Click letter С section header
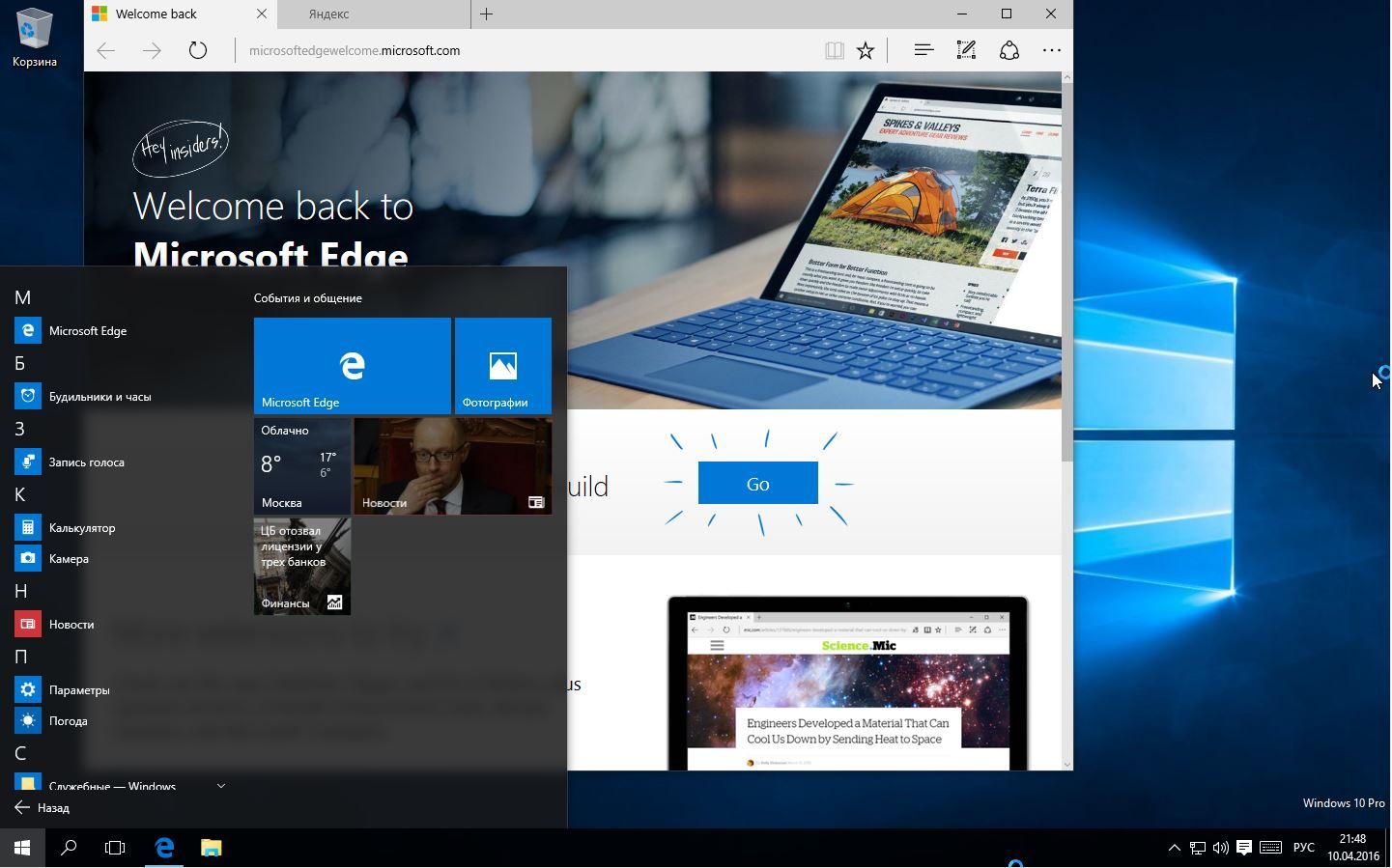 pyautogui.click(x=20, y=753)
